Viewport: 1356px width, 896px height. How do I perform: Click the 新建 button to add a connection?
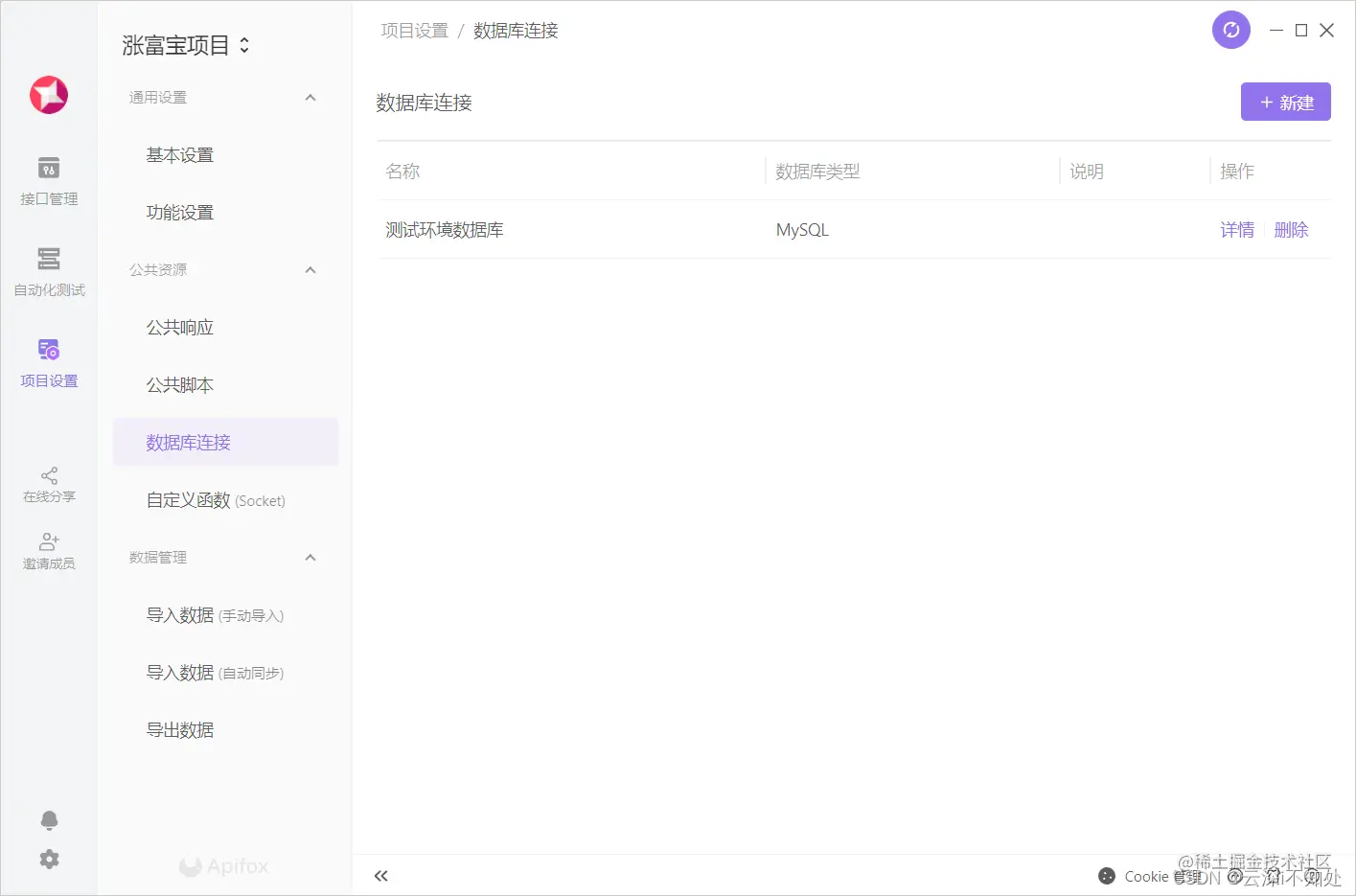pyautogui.click(x=1286, y=102)
